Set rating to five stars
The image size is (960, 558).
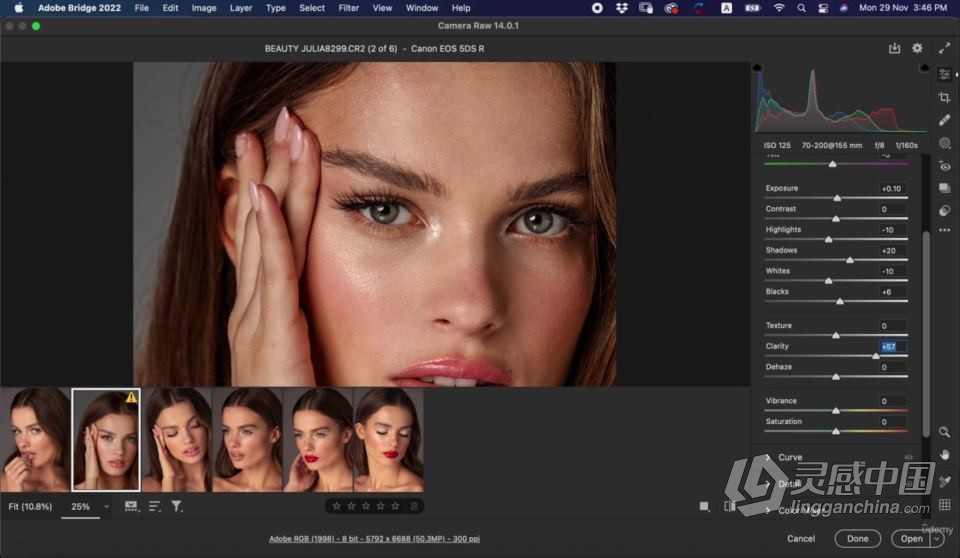pyautogui.click(x=396, y=506)
